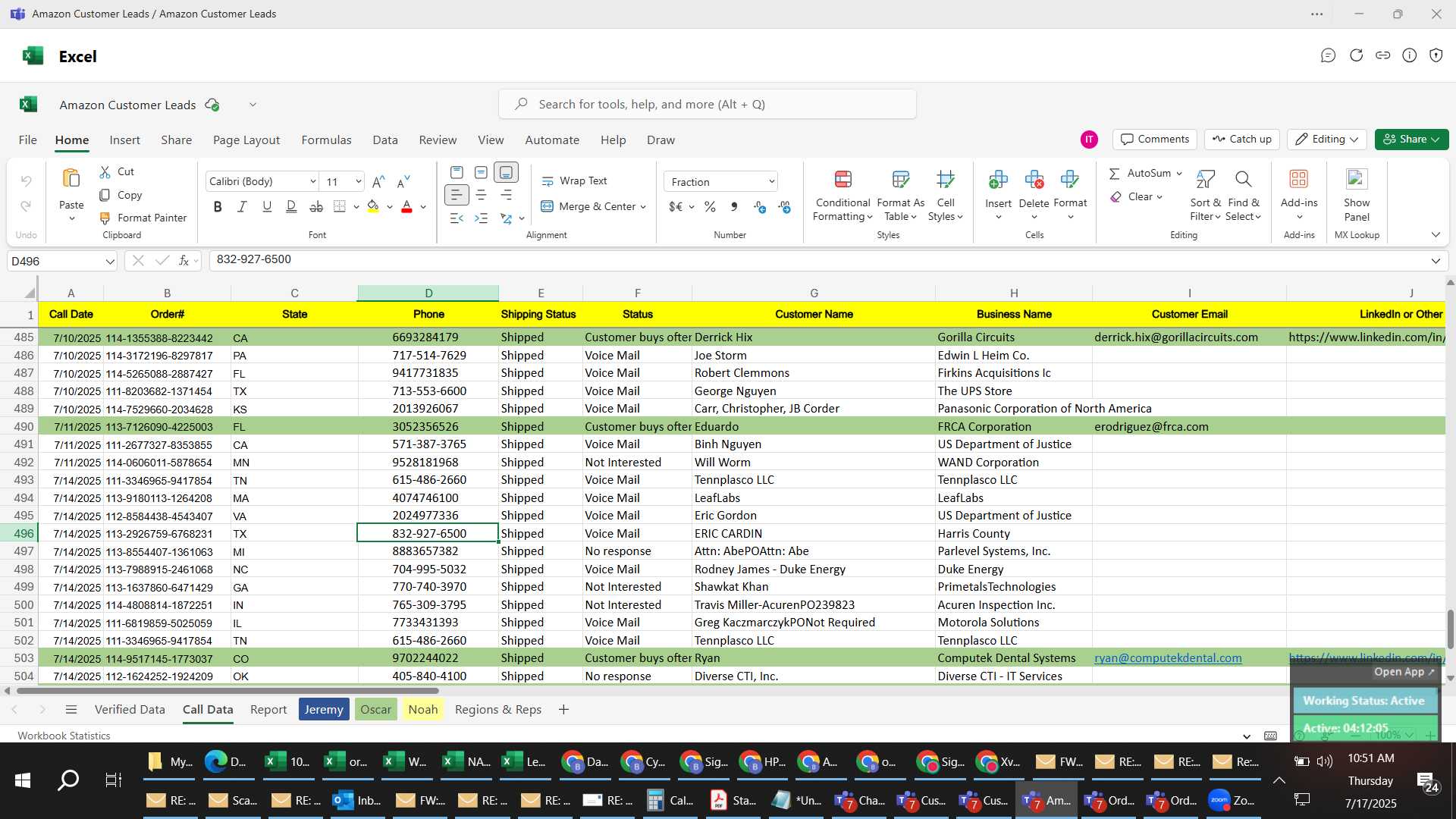Click Open App in the overlay

(x=1404, y=672)
